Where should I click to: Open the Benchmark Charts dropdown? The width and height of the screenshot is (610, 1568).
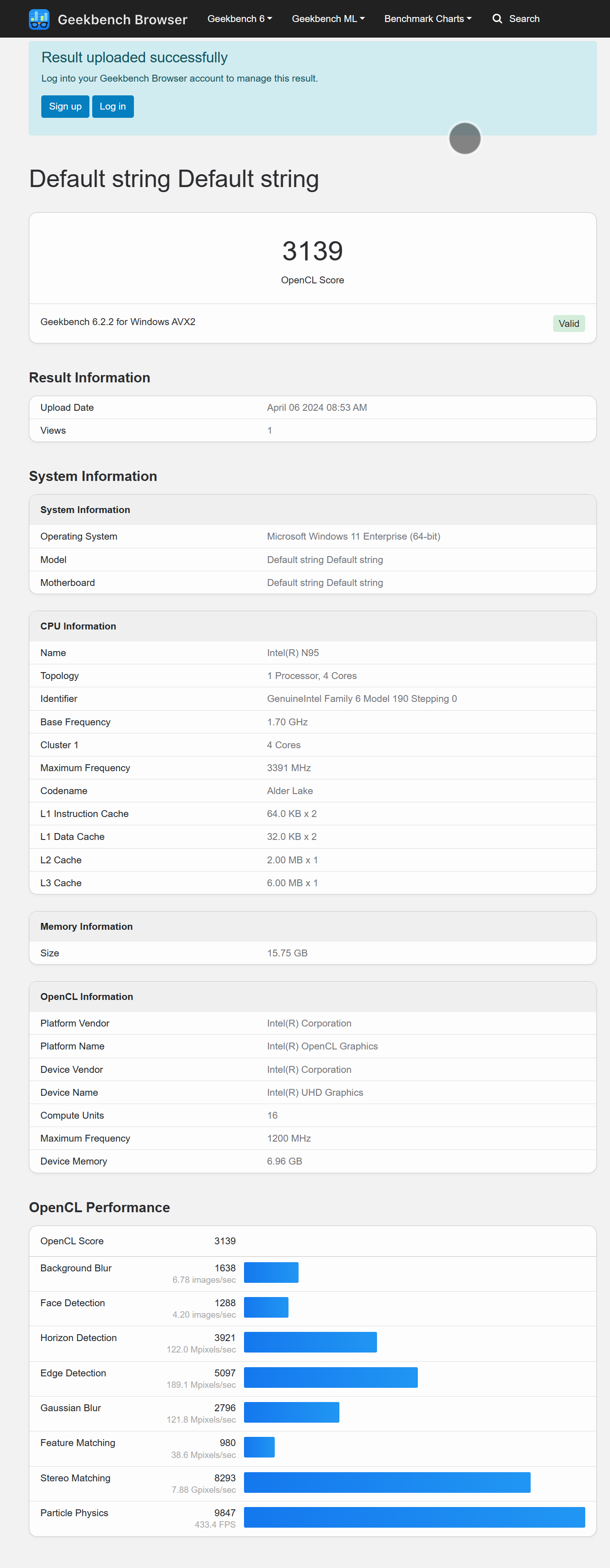point(428,19)
